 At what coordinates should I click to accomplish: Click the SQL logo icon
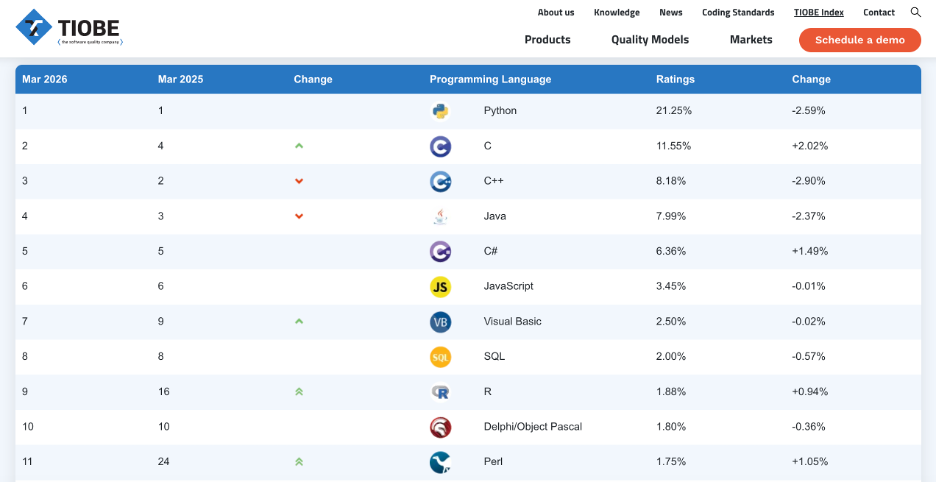point(441,357)
